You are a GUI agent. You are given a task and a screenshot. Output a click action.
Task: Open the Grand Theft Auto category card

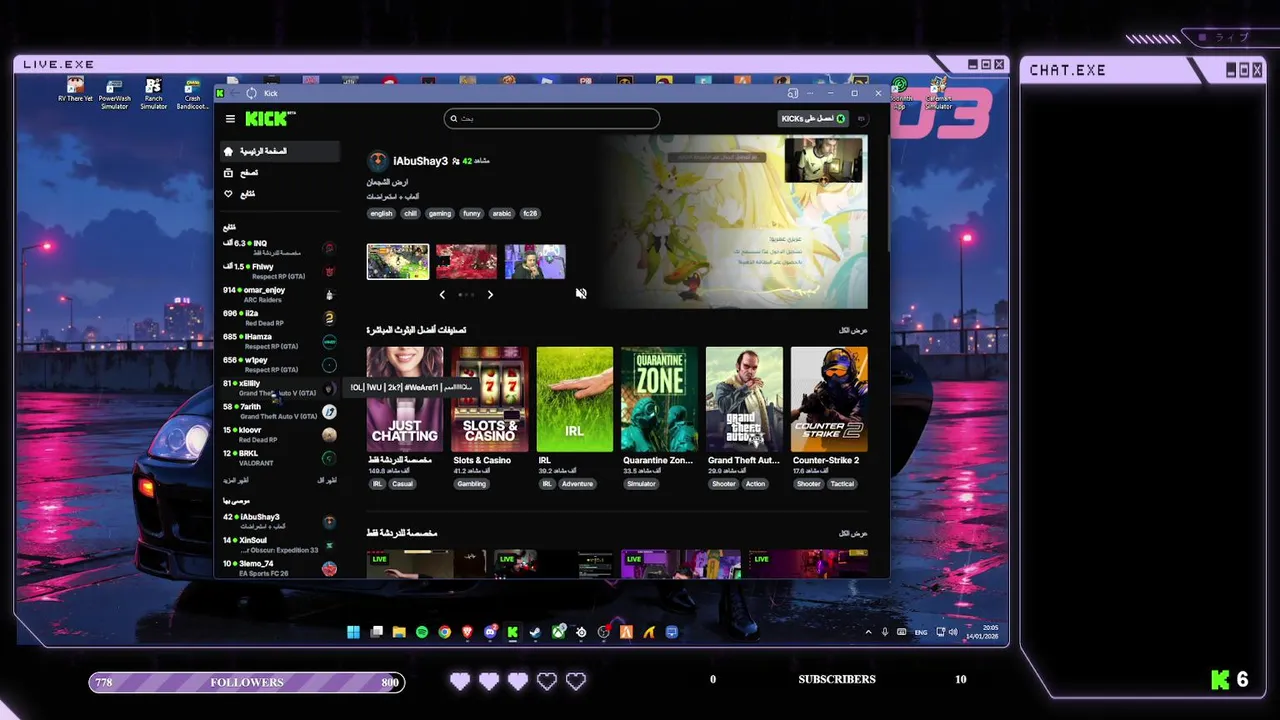coord(744,399)
